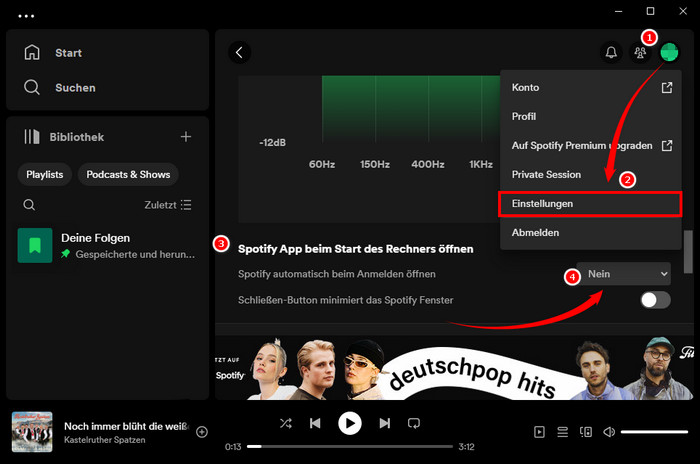Toggle close button minimizes Spotify window
Image resolution: width=700 pixels, height=464 pixels.
tap(655, 300)
